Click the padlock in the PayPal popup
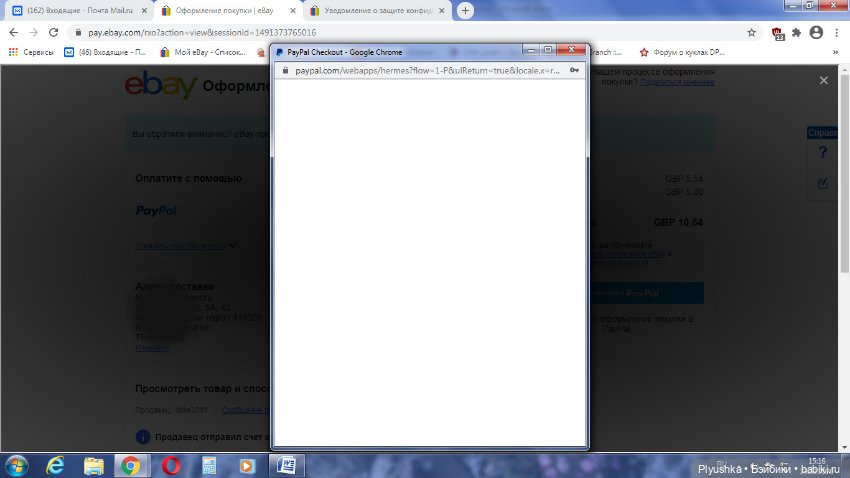 [x=285, y=70]
